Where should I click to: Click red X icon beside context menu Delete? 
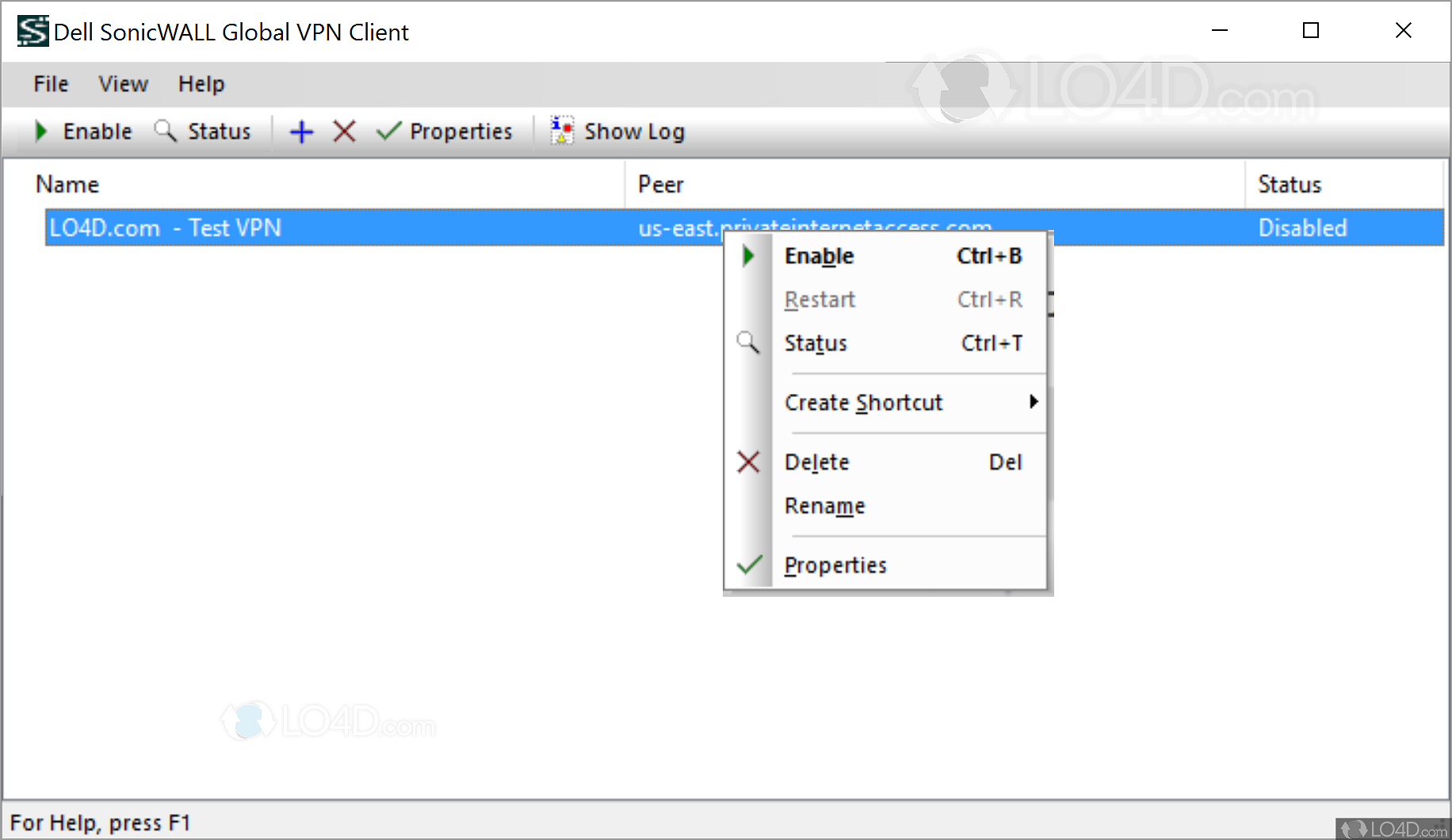[x=748, y=461]
